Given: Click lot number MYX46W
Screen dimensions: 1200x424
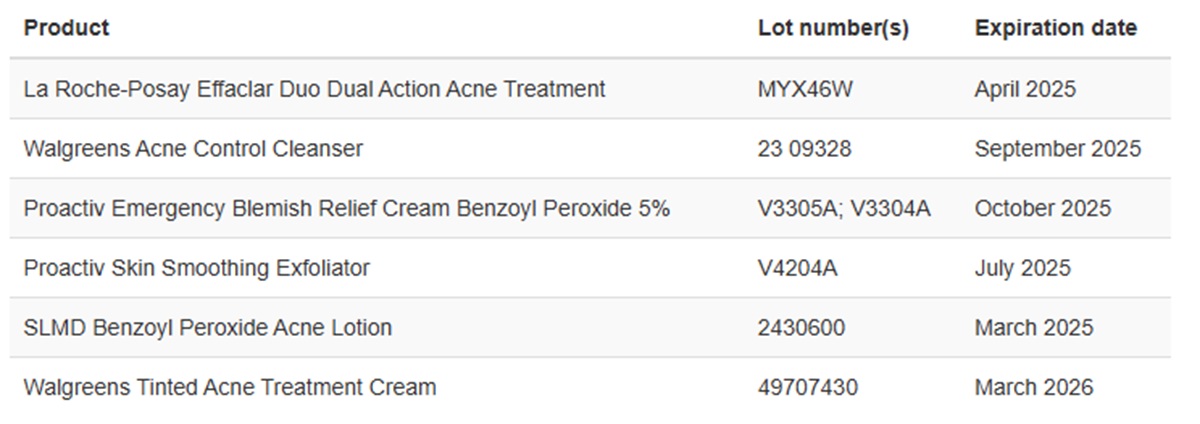Looking at the screenshot, I should (x=805, y=89).
